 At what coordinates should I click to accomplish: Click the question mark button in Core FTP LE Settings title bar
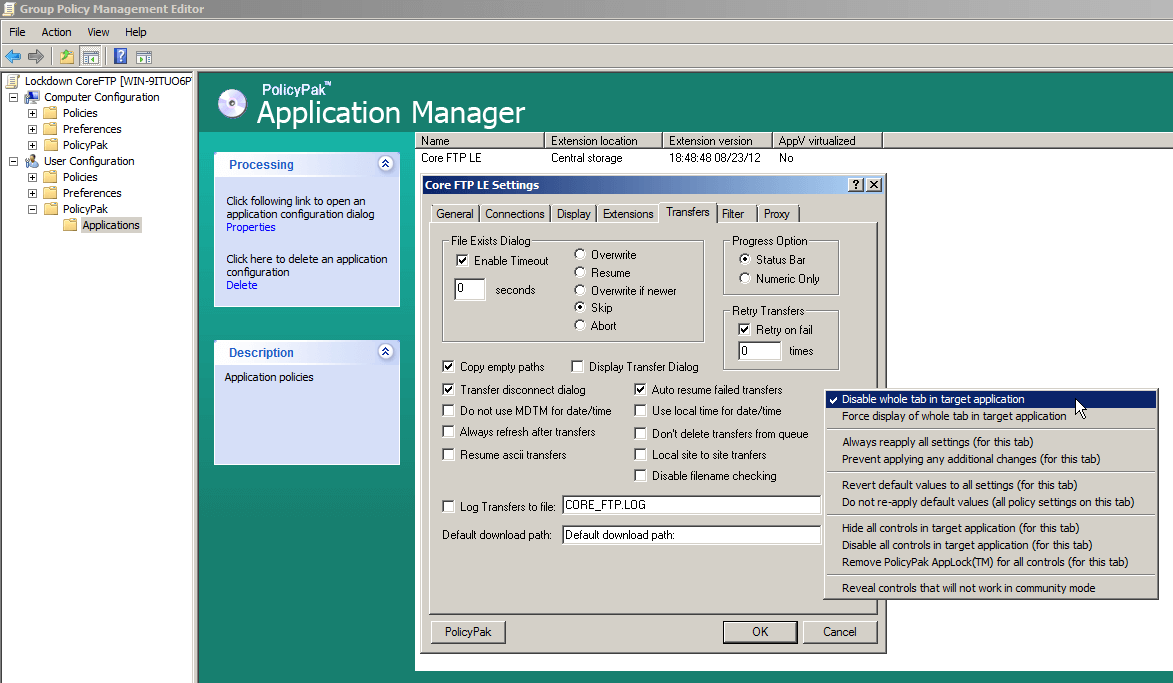857,185
